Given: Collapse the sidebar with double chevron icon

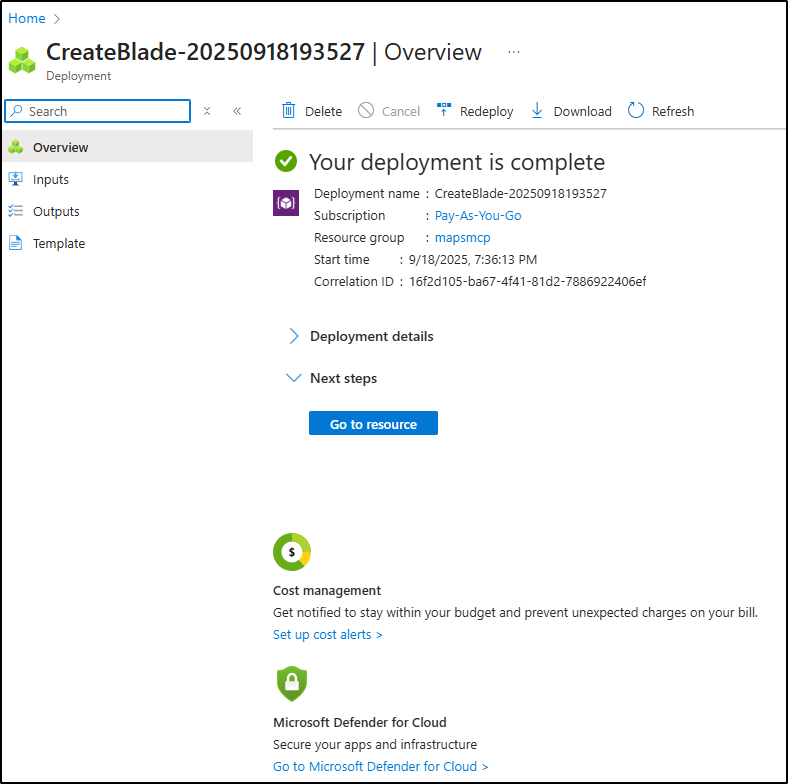Looking at the screenshot, I should pyautogui.click(x=237, y=111).
